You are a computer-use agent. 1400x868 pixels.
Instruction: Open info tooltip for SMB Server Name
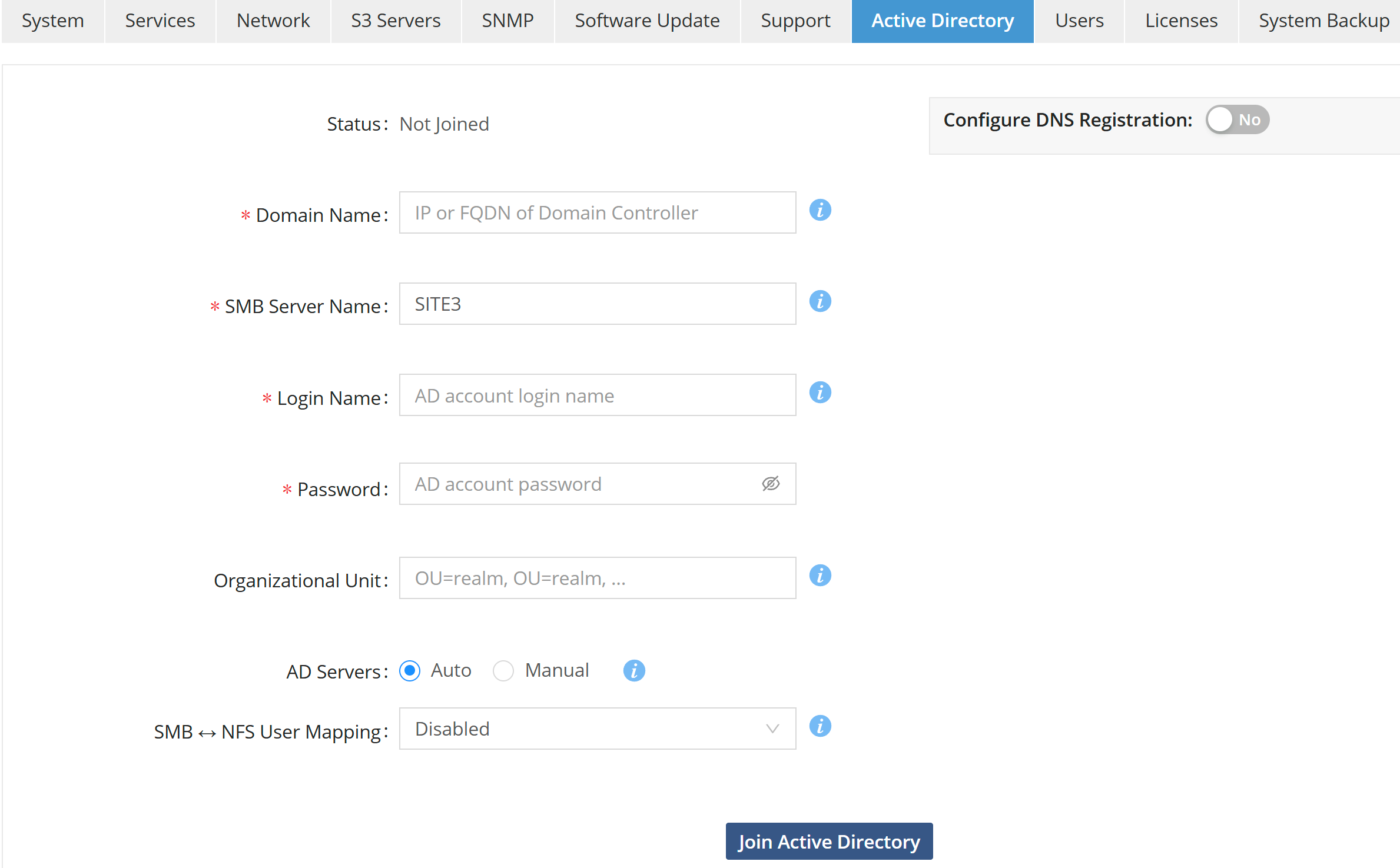pyautogui.click(x=820, y=301)
